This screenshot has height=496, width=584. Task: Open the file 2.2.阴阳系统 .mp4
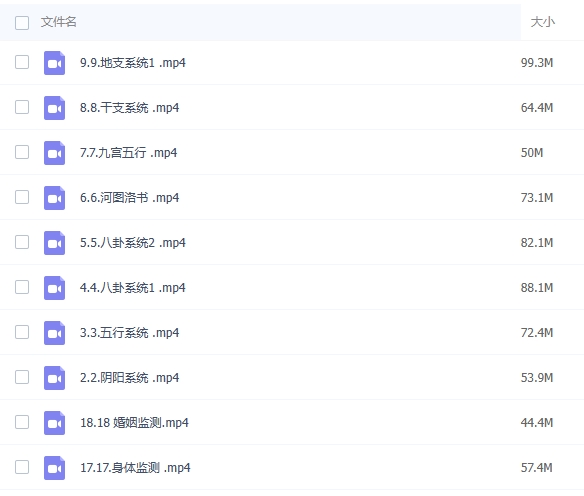[130, 378]
